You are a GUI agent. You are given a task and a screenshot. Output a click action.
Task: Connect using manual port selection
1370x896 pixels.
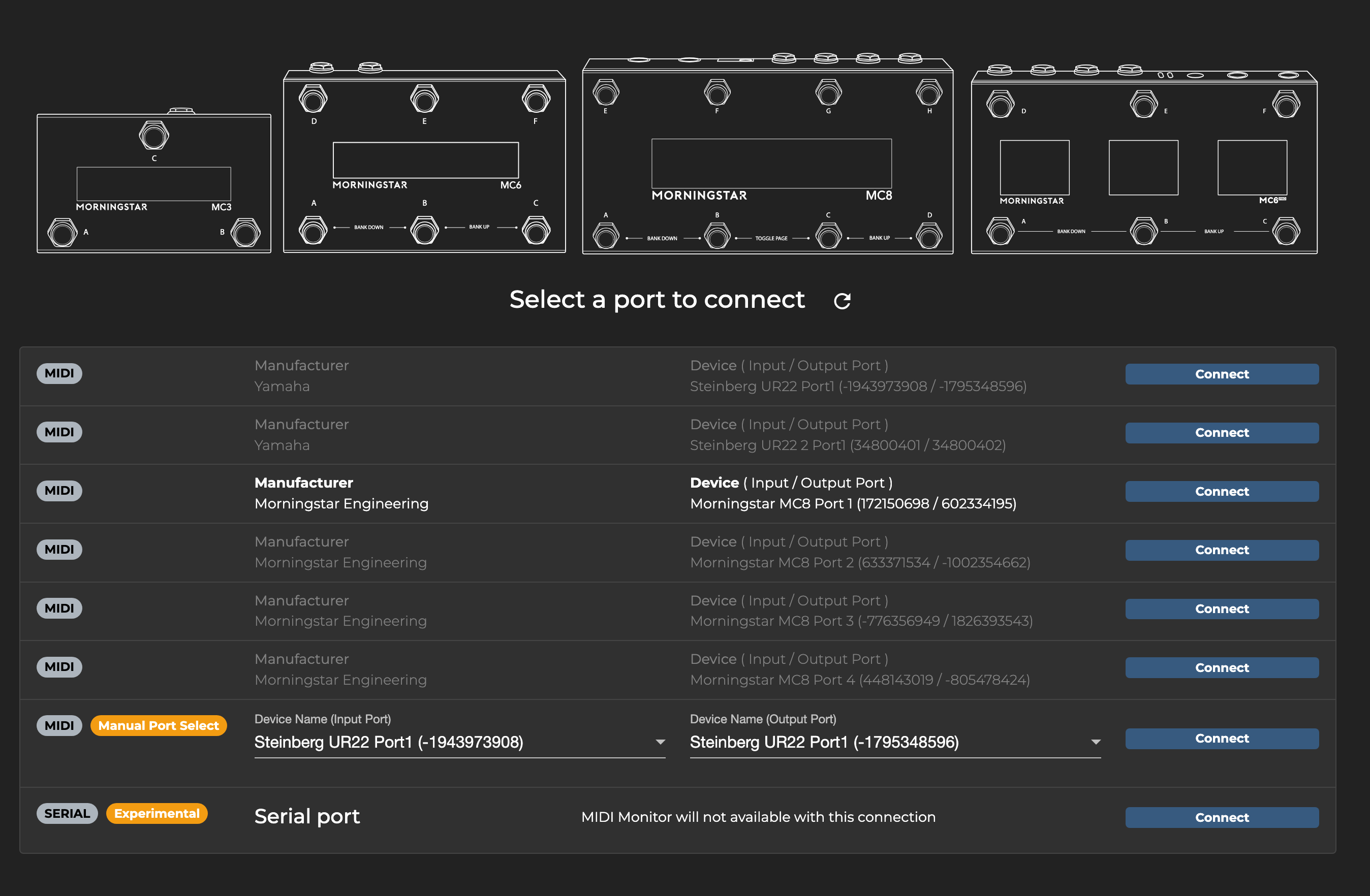[1222, 739]
